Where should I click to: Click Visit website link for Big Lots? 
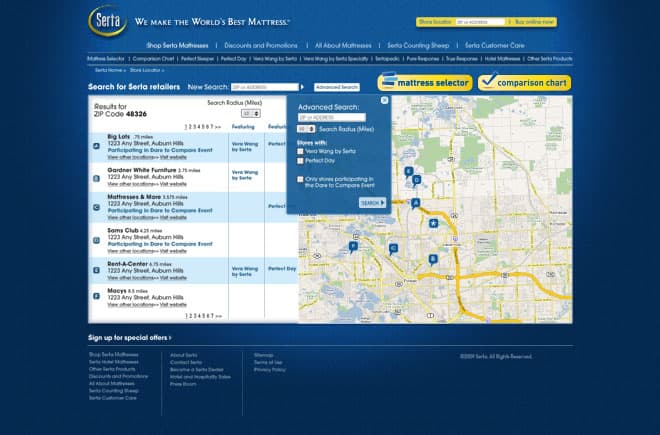[x=173, y=157]
